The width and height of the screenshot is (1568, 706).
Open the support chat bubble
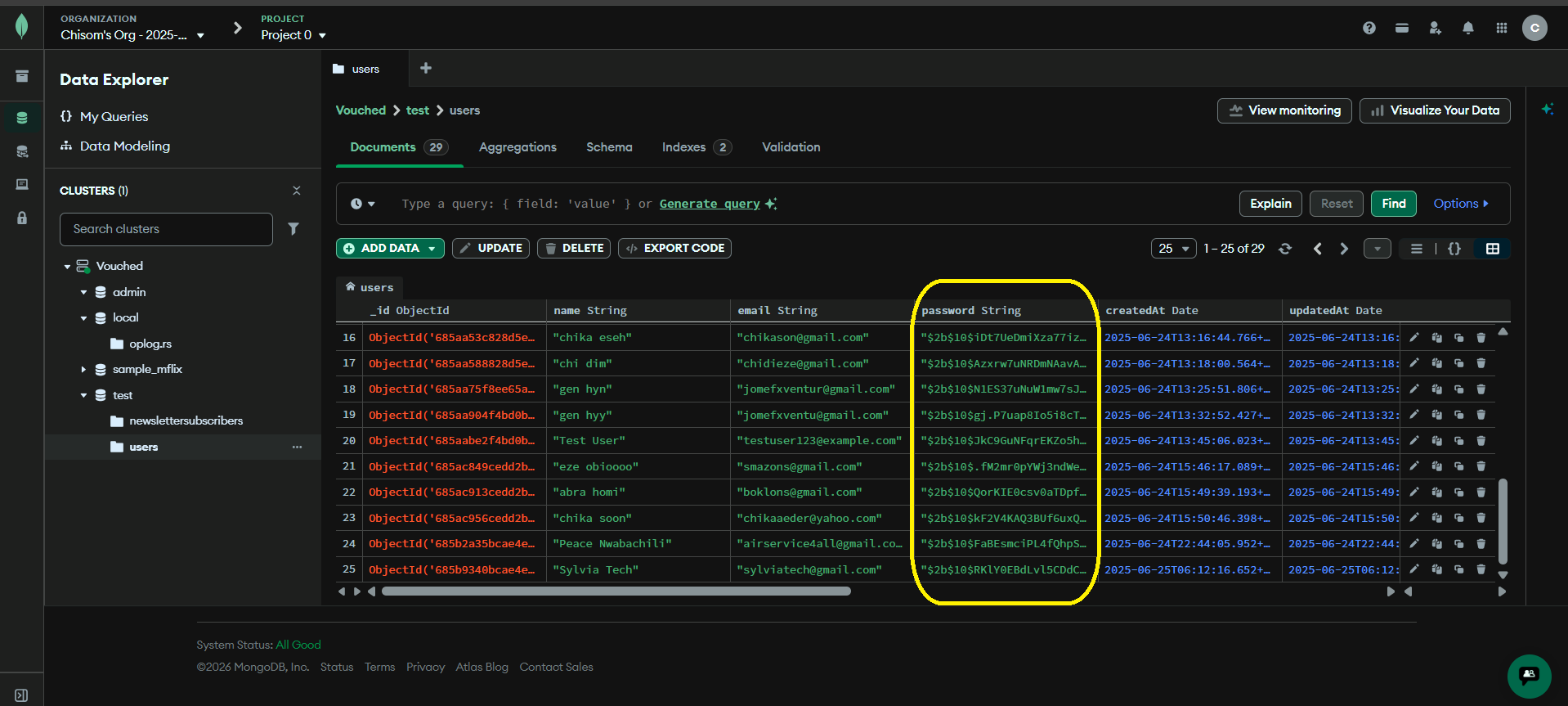(x=1529, y=676)
